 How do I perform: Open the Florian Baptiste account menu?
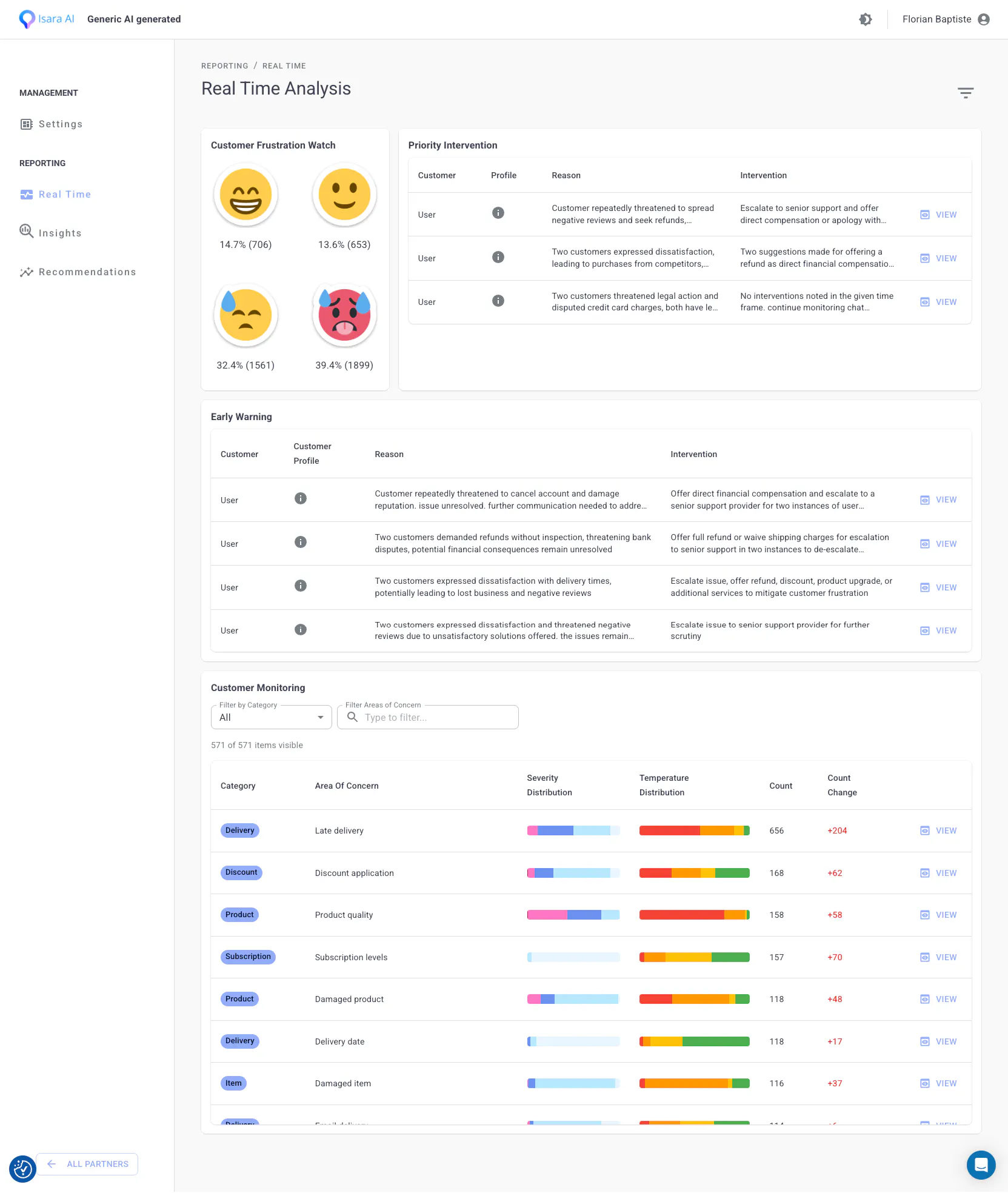point(946,19)
